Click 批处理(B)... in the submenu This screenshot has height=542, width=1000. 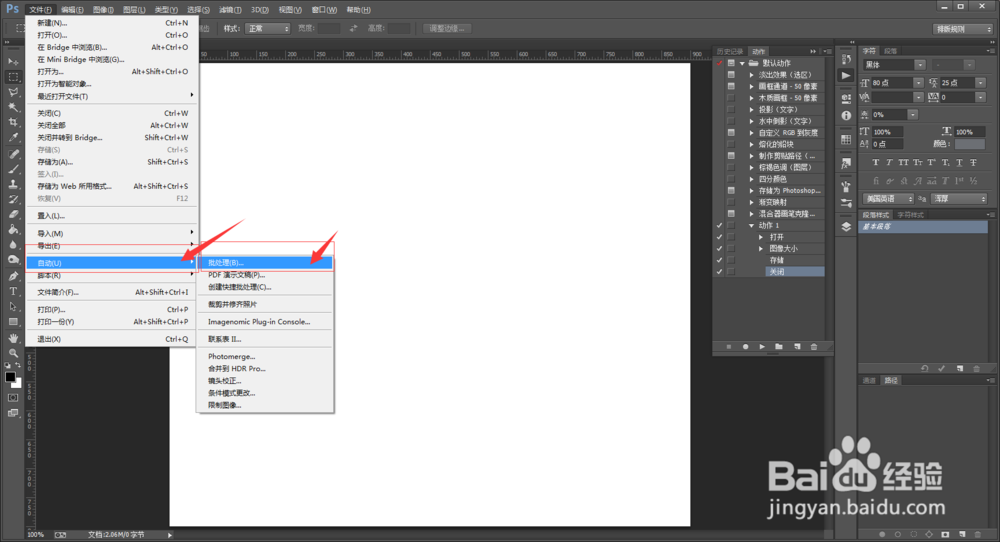tap(265, 263)
